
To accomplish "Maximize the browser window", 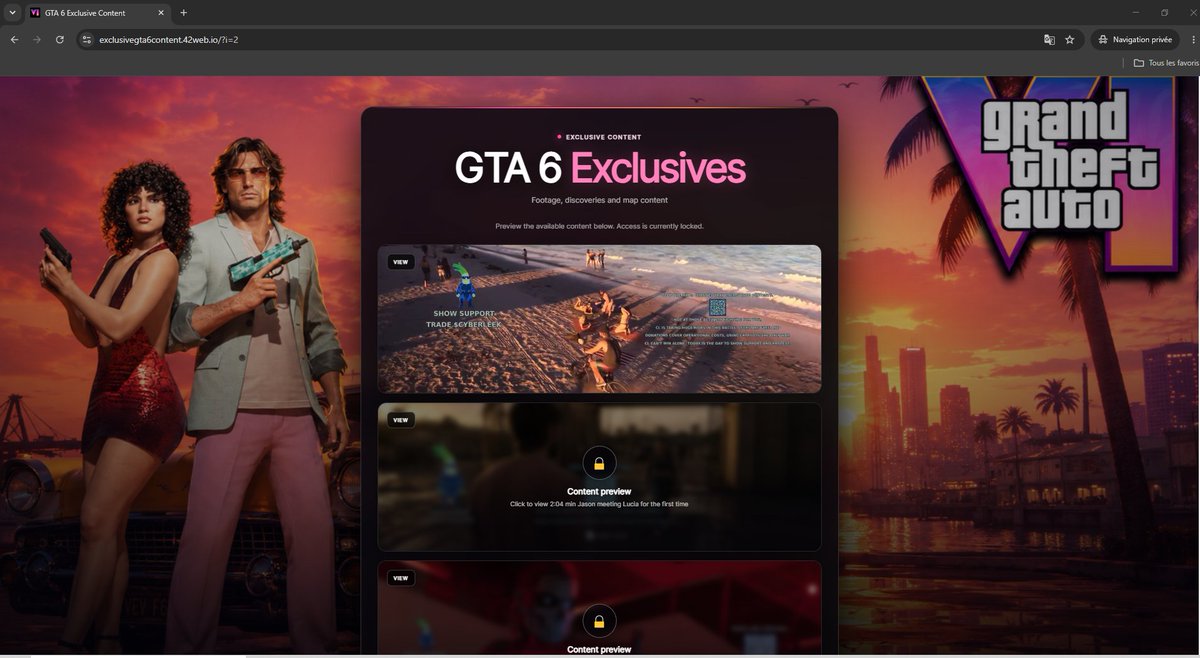I will [x=1165, y=13].
